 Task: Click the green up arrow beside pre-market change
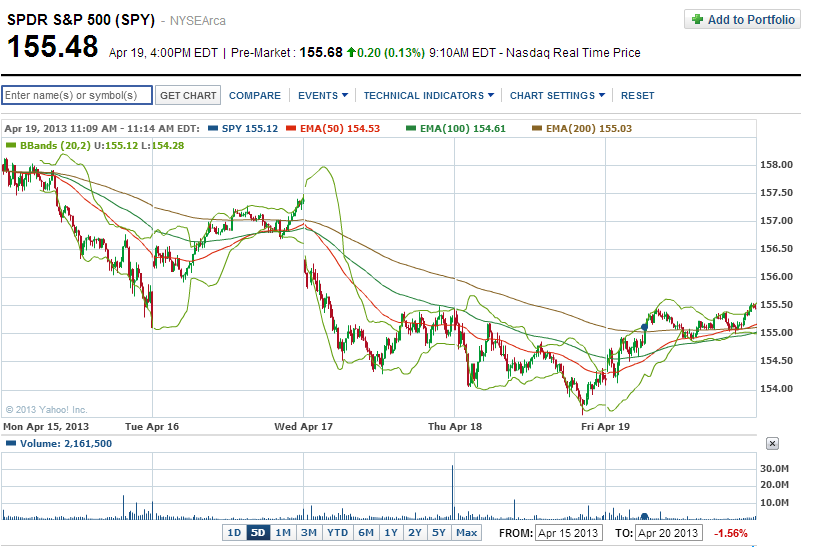coord(351,52)
